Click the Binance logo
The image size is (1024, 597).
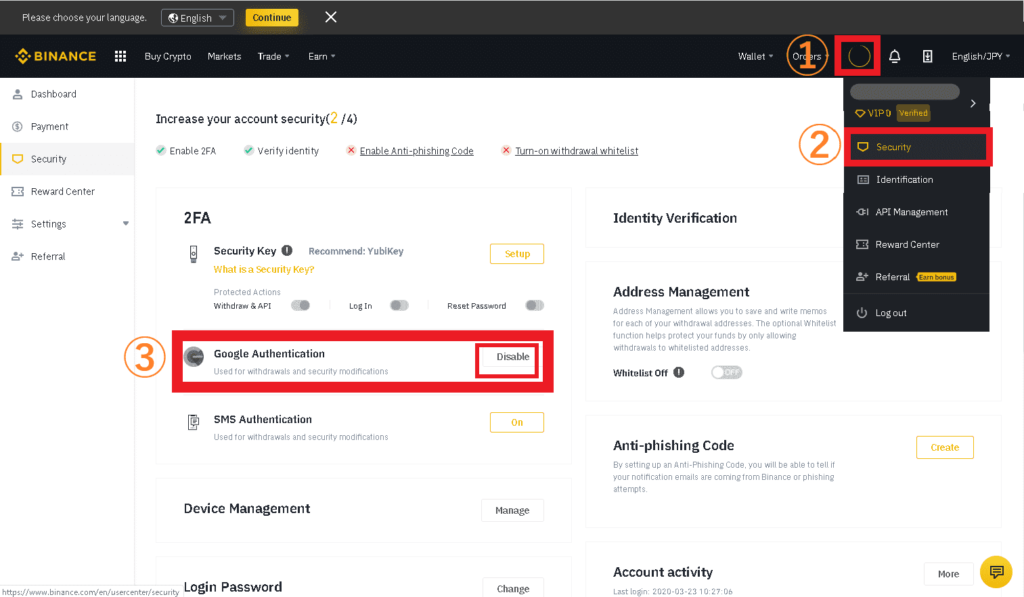point(56,56)
